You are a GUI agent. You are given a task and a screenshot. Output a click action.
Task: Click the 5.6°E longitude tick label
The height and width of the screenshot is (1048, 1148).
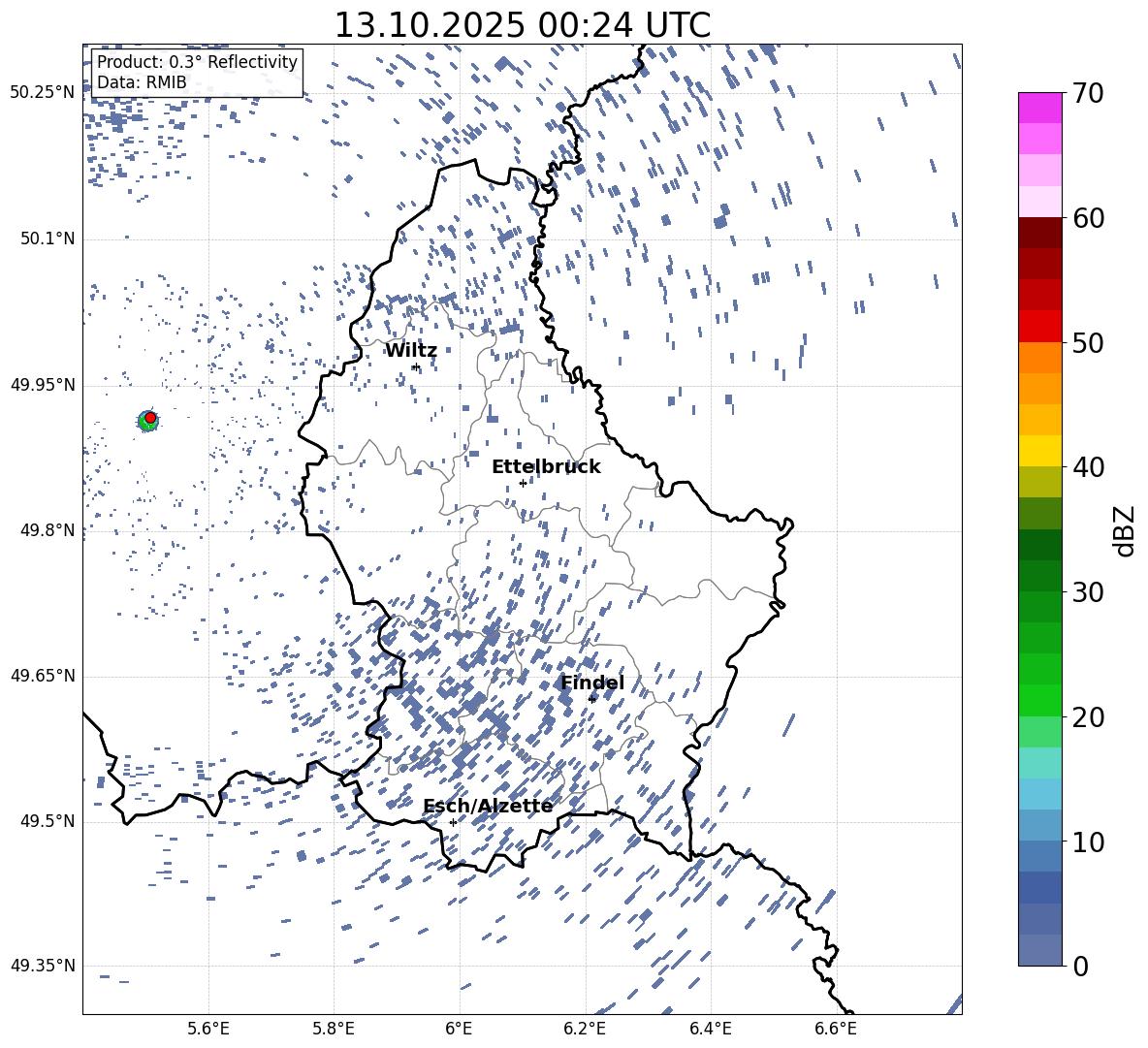coord(208,1029)
